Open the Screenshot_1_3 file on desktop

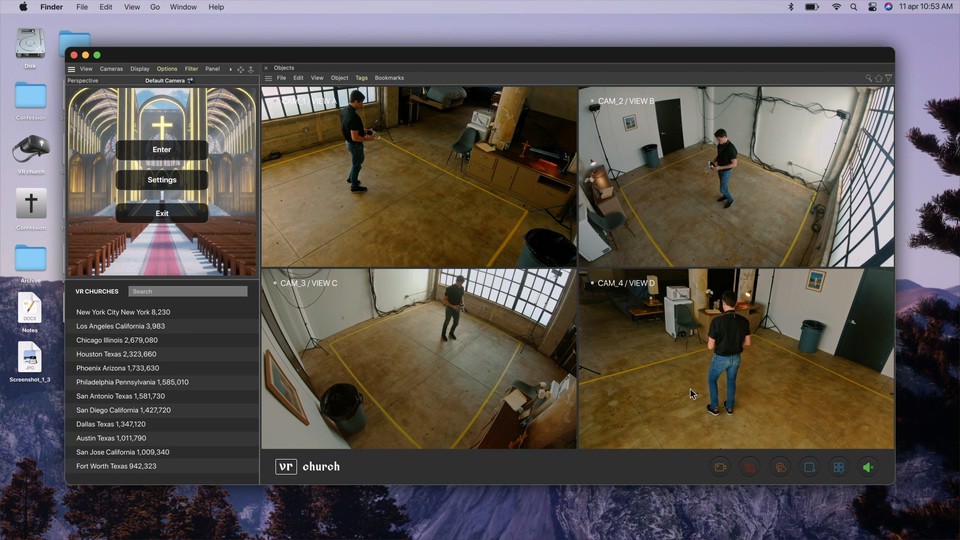click(29, 357)
